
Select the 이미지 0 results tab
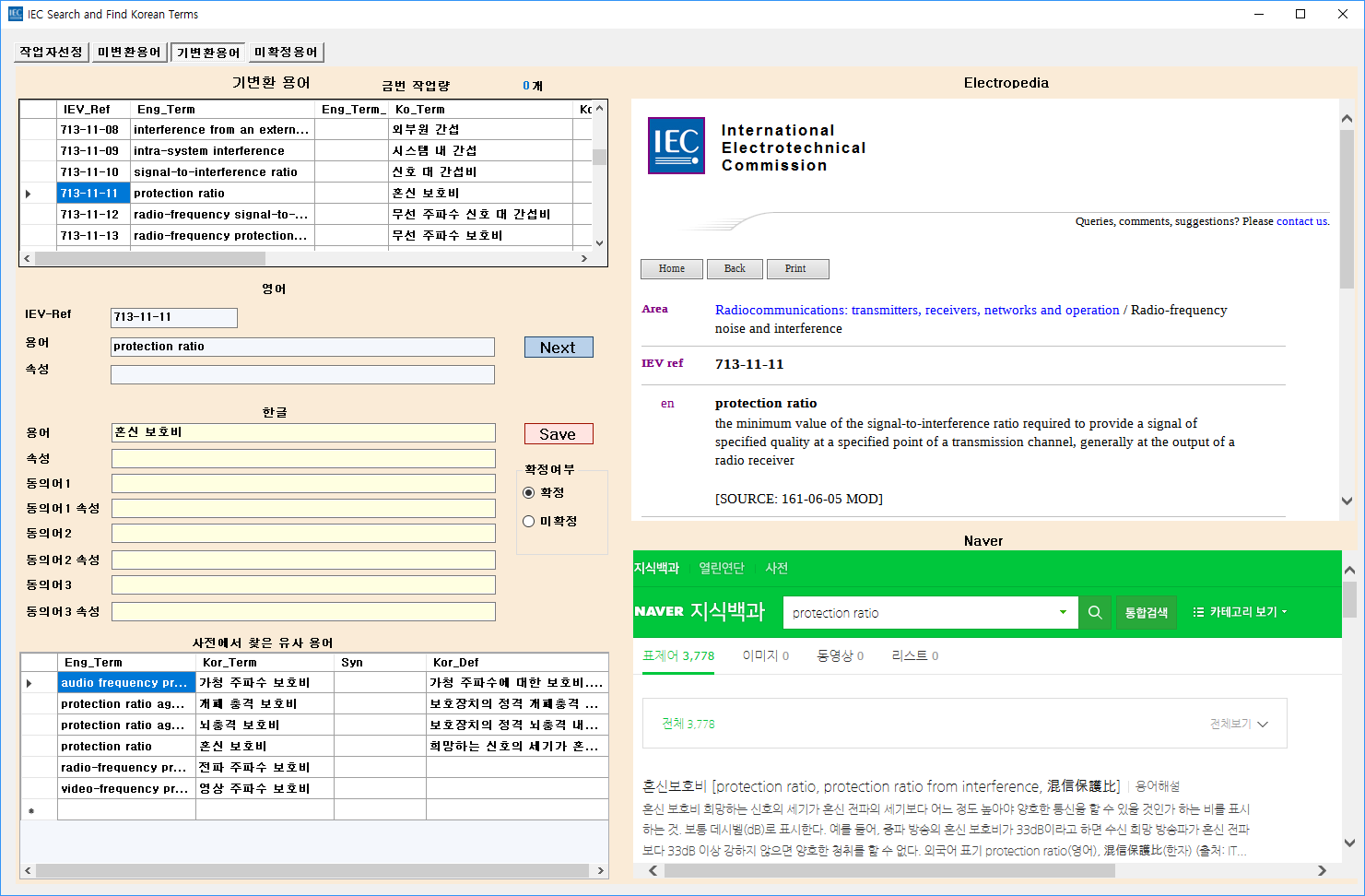[x=766, y=656]
